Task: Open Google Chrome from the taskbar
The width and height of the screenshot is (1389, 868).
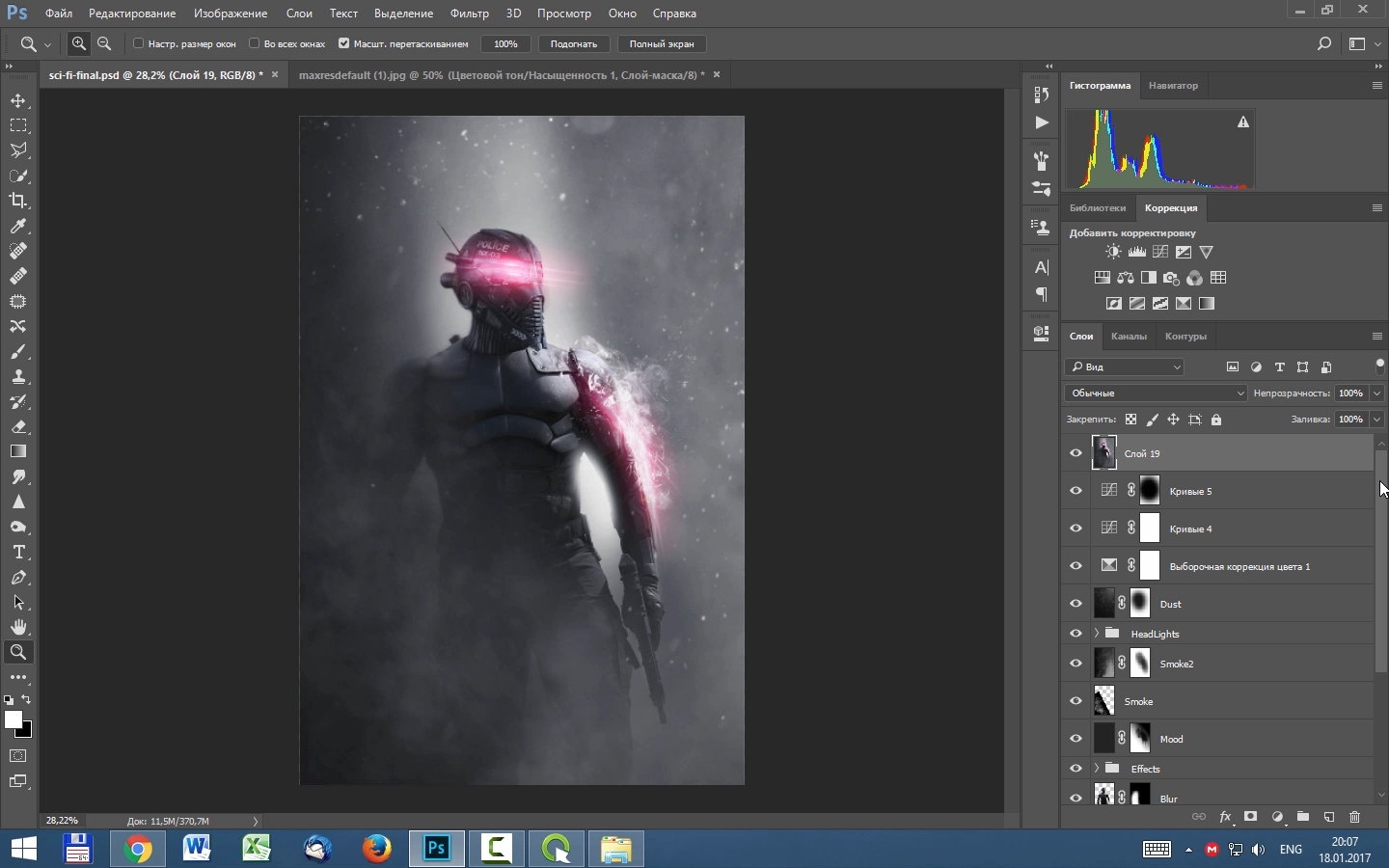Action: [138, 849]
